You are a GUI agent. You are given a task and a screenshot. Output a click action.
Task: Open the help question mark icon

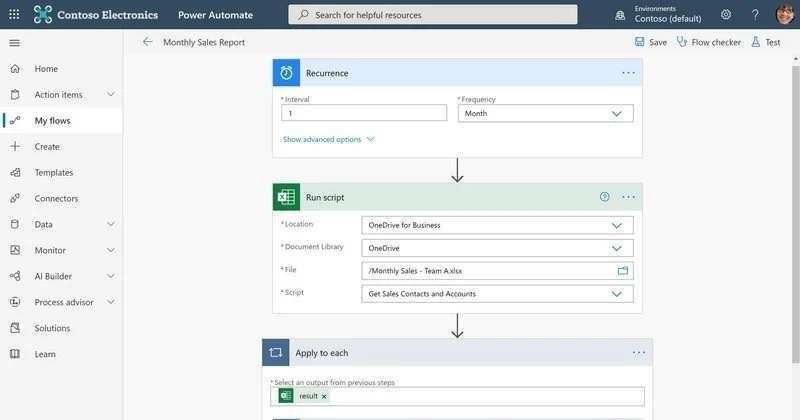coord(755,15)
